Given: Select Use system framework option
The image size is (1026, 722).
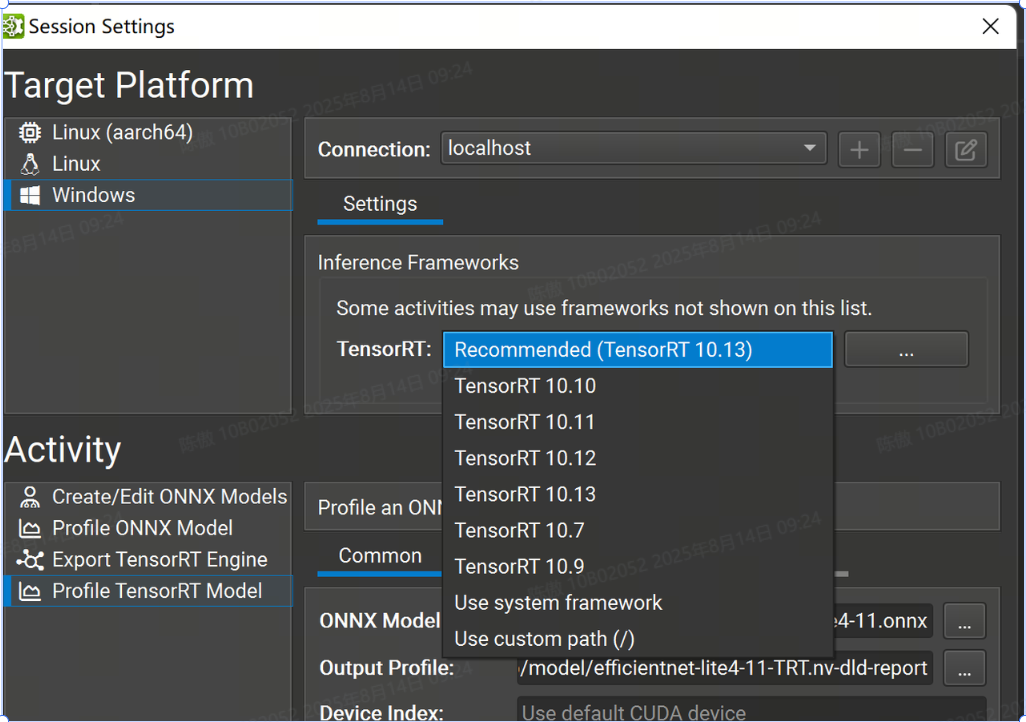Looking at the screenshot, I should click(638, 602).
